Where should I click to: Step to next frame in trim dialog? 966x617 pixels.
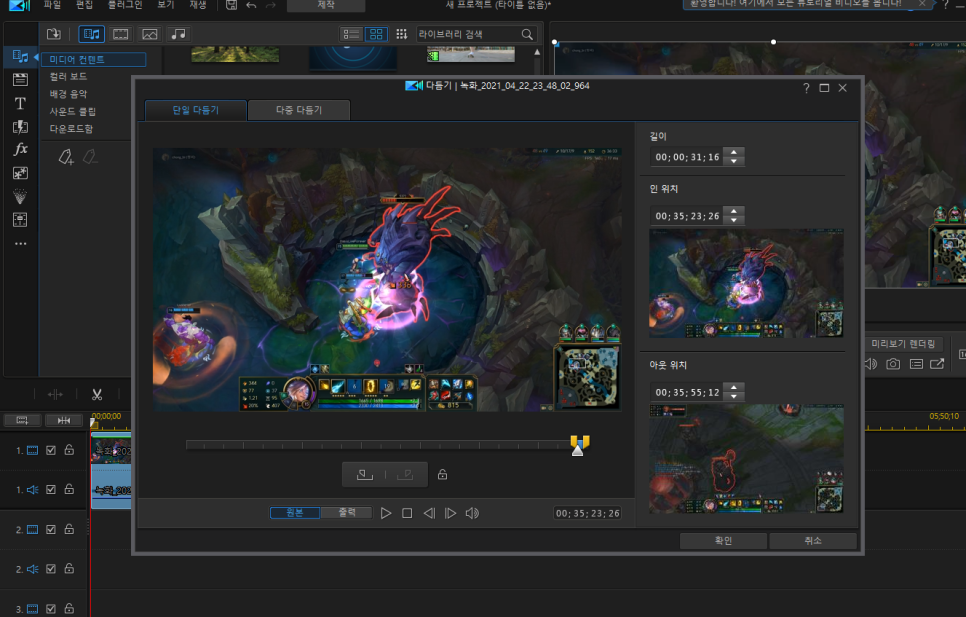(x=450, y=513)
